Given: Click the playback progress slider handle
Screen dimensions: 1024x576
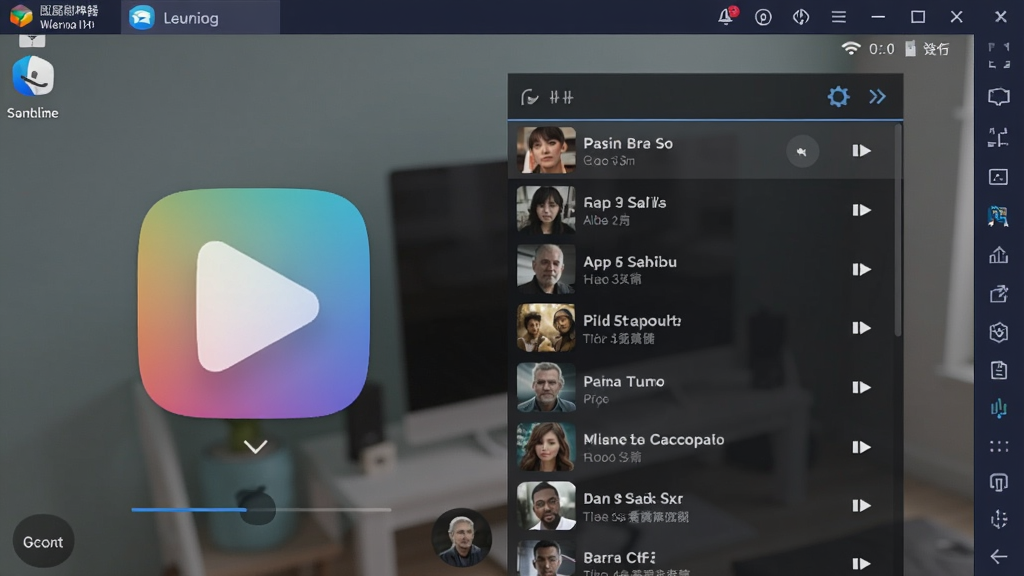Looking at the screenshot, I should (x=257, y=509).
